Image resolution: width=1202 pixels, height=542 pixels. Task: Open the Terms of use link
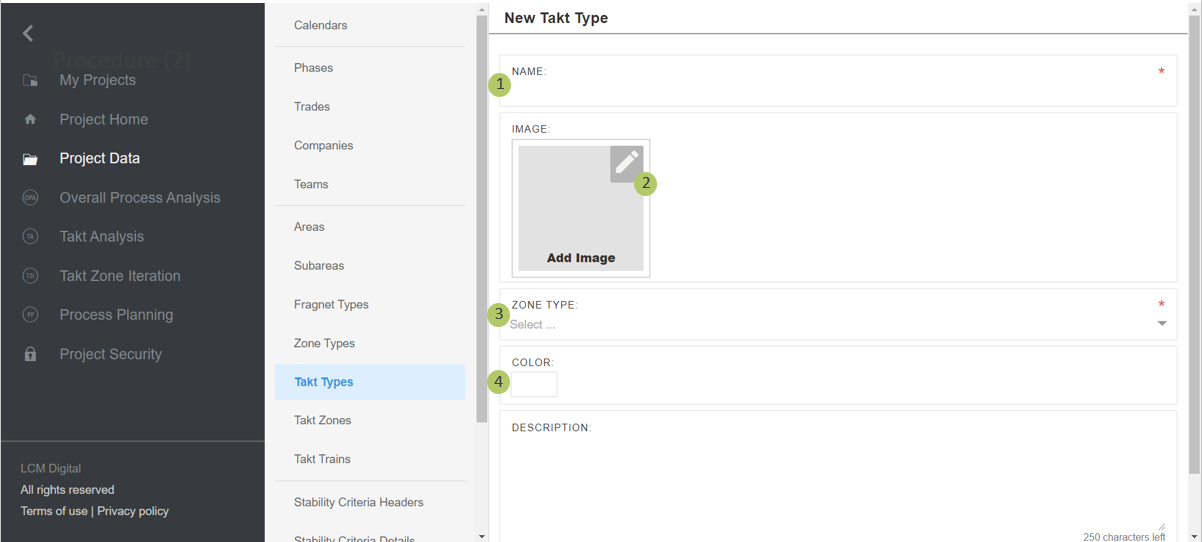(54, 511)
